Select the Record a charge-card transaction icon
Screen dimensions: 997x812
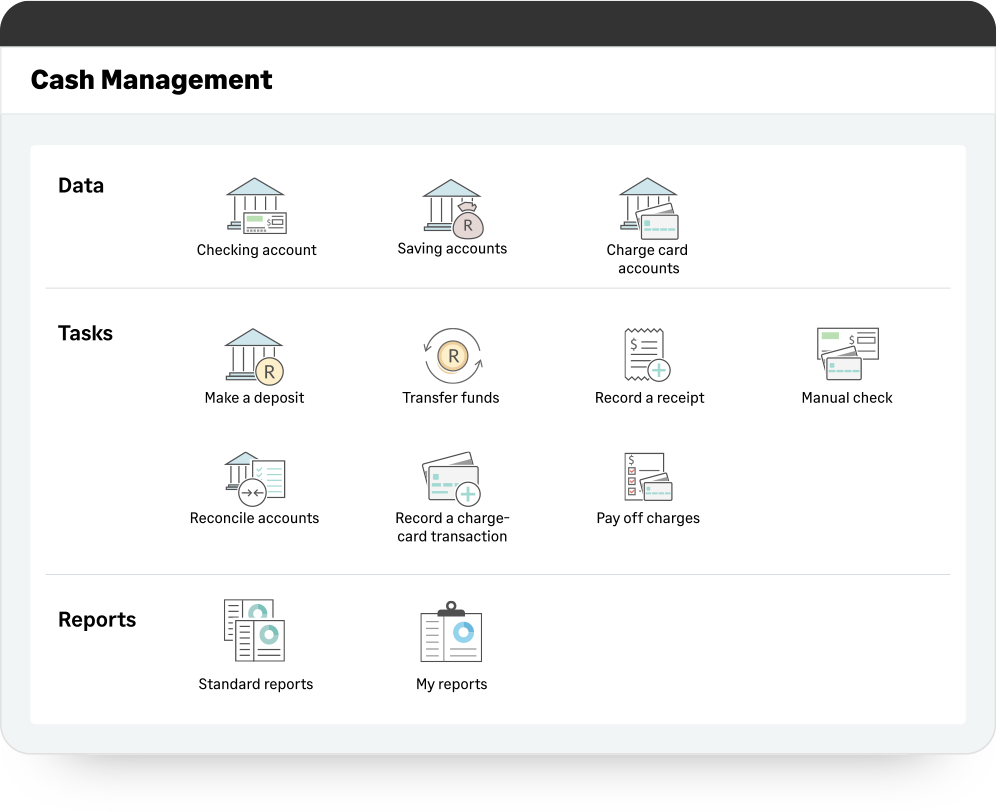451,478
